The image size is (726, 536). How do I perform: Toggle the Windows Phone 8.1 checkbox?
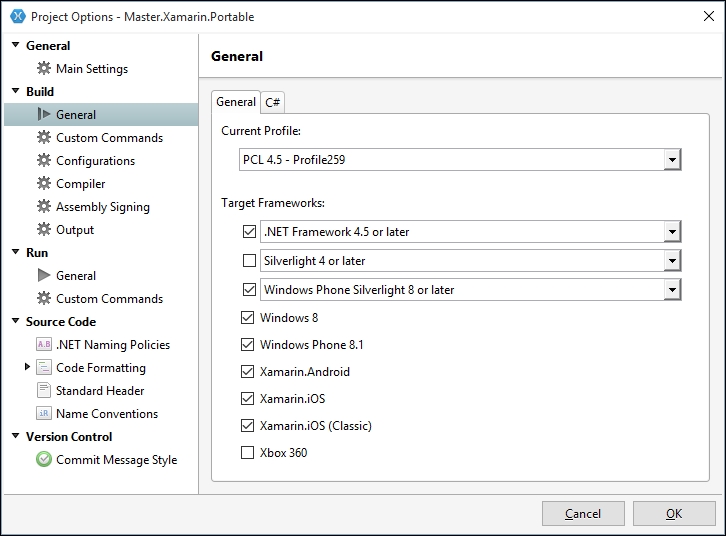coord(247,344)
